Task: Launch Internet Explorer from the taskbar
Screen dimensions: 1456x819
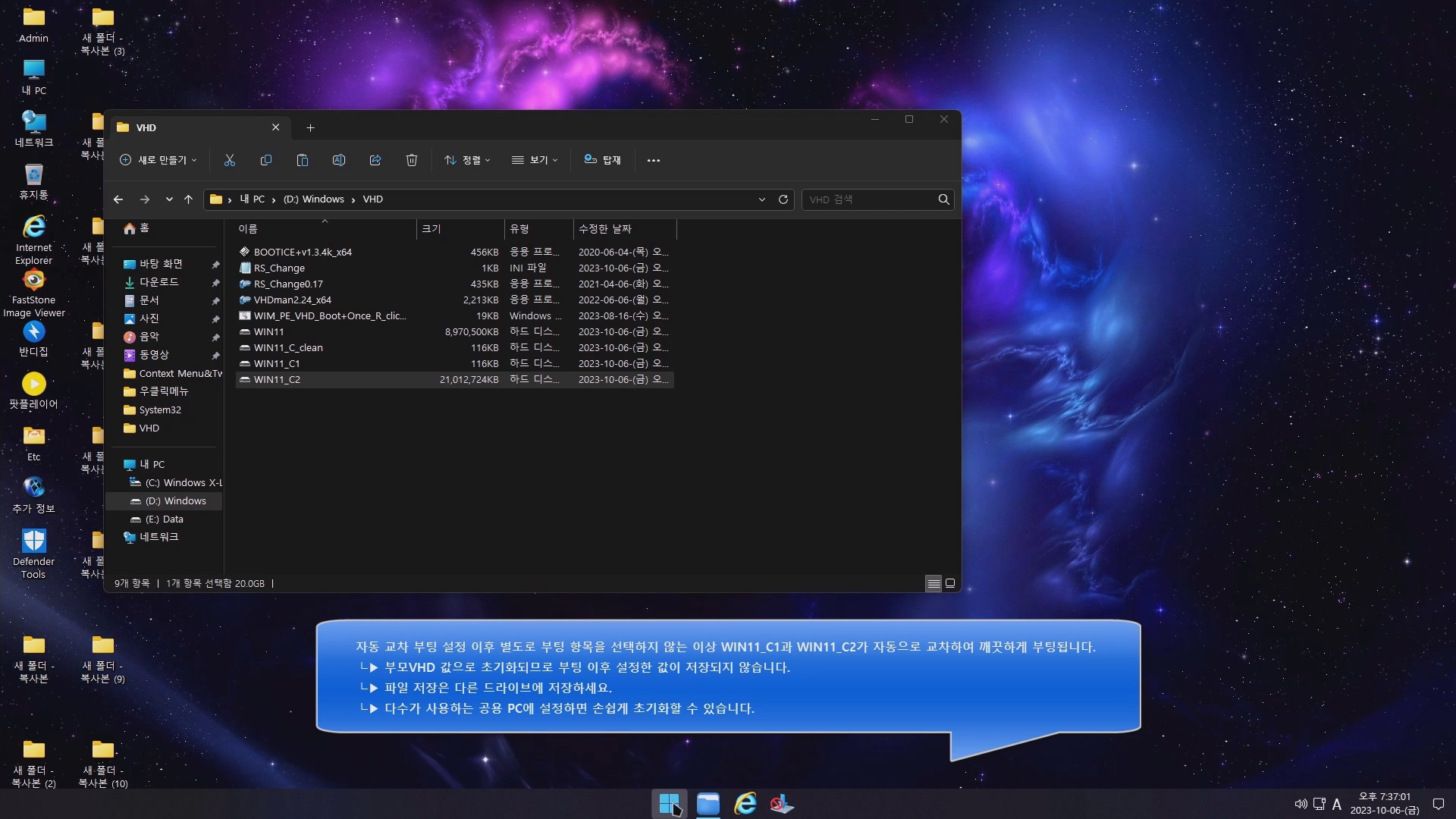Action: (x=745, y=804)
